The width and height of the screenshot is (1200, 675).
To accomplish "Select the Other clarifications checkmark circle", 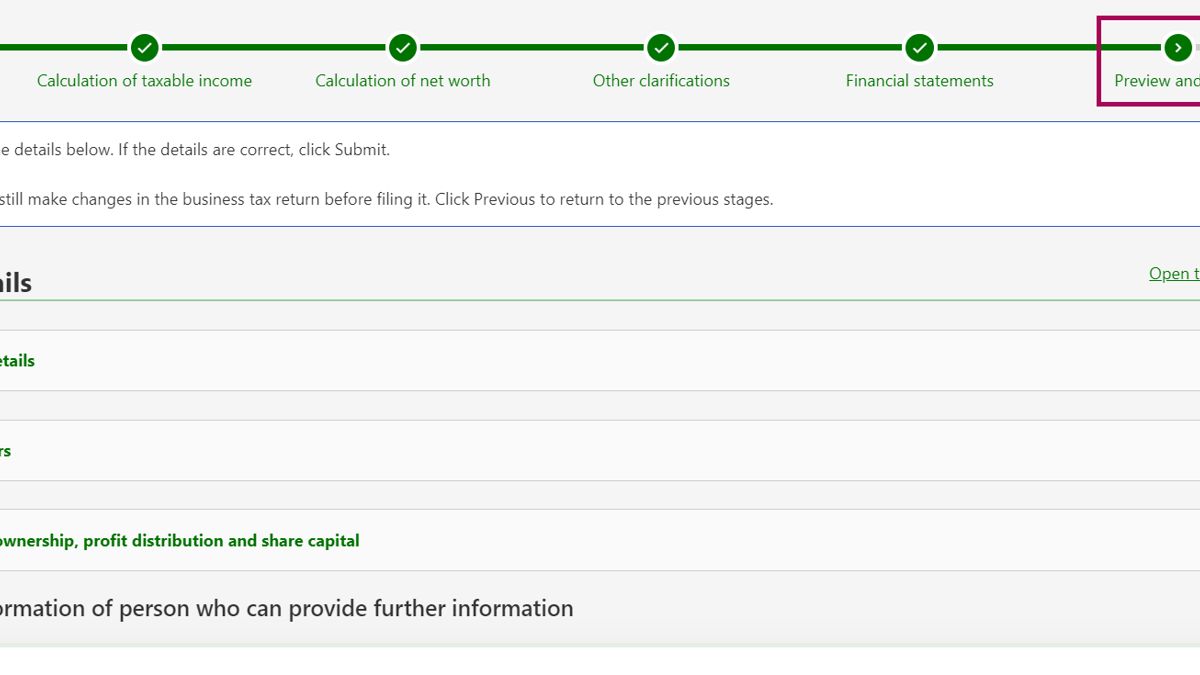I will [x=661, y=47].
